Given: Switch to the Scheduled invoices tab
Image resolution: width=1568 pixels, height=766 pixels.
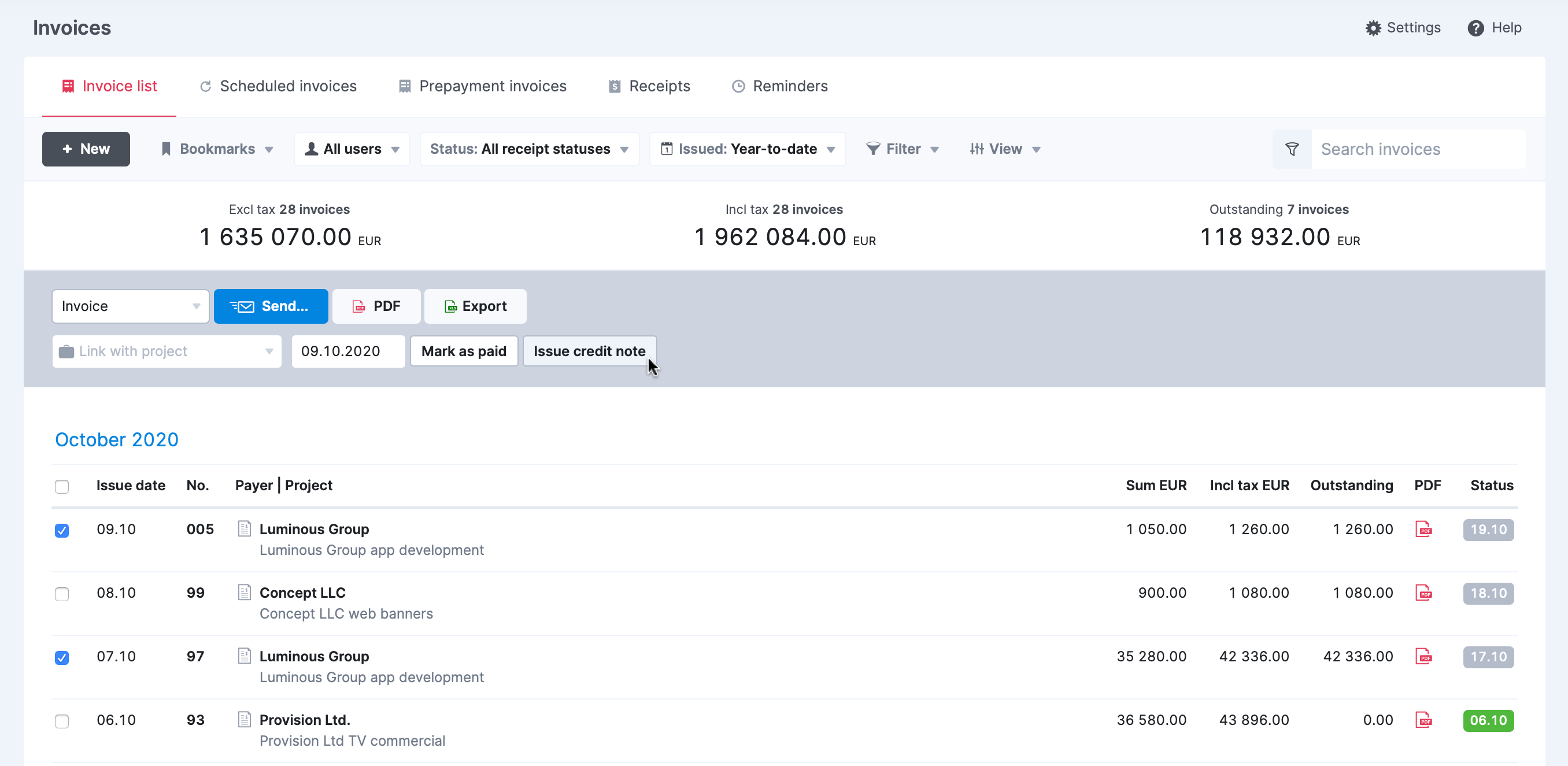Looking at the screenshot, I should pos(278,86).
